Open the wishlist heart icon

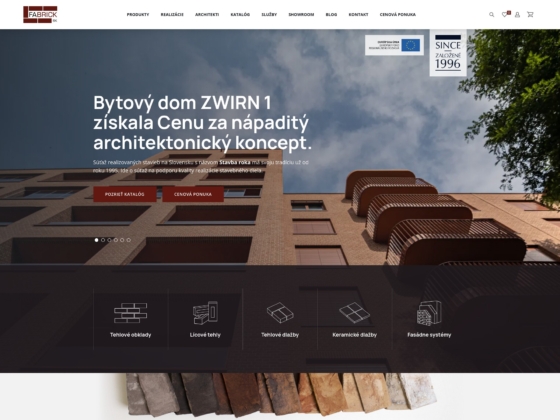504,15
